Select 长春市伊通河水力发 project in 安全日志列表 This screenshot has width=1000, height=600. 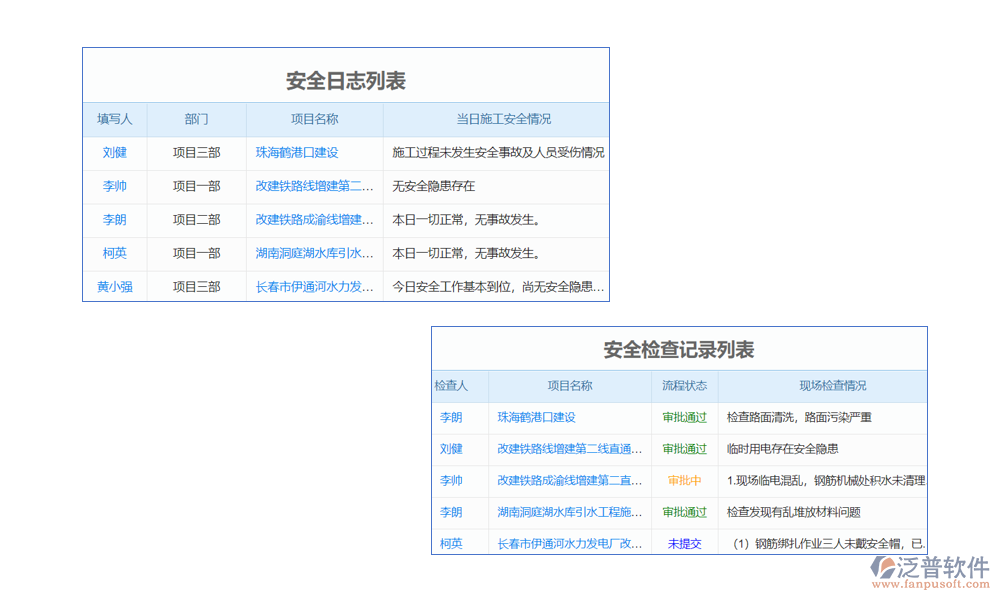point(314,286)
